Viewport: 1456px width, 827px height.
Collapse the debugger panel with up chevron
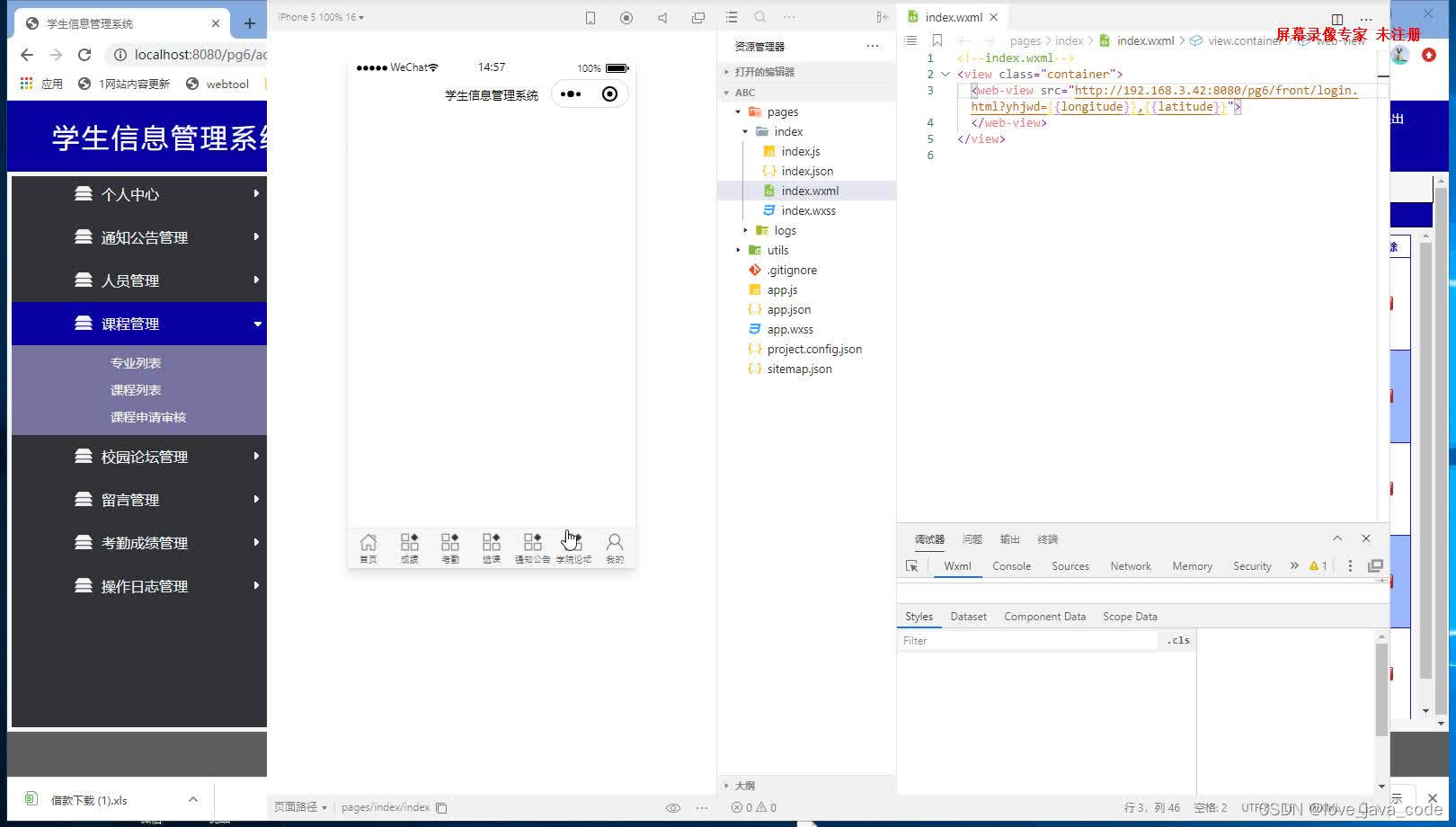[x=1337, y=538]
